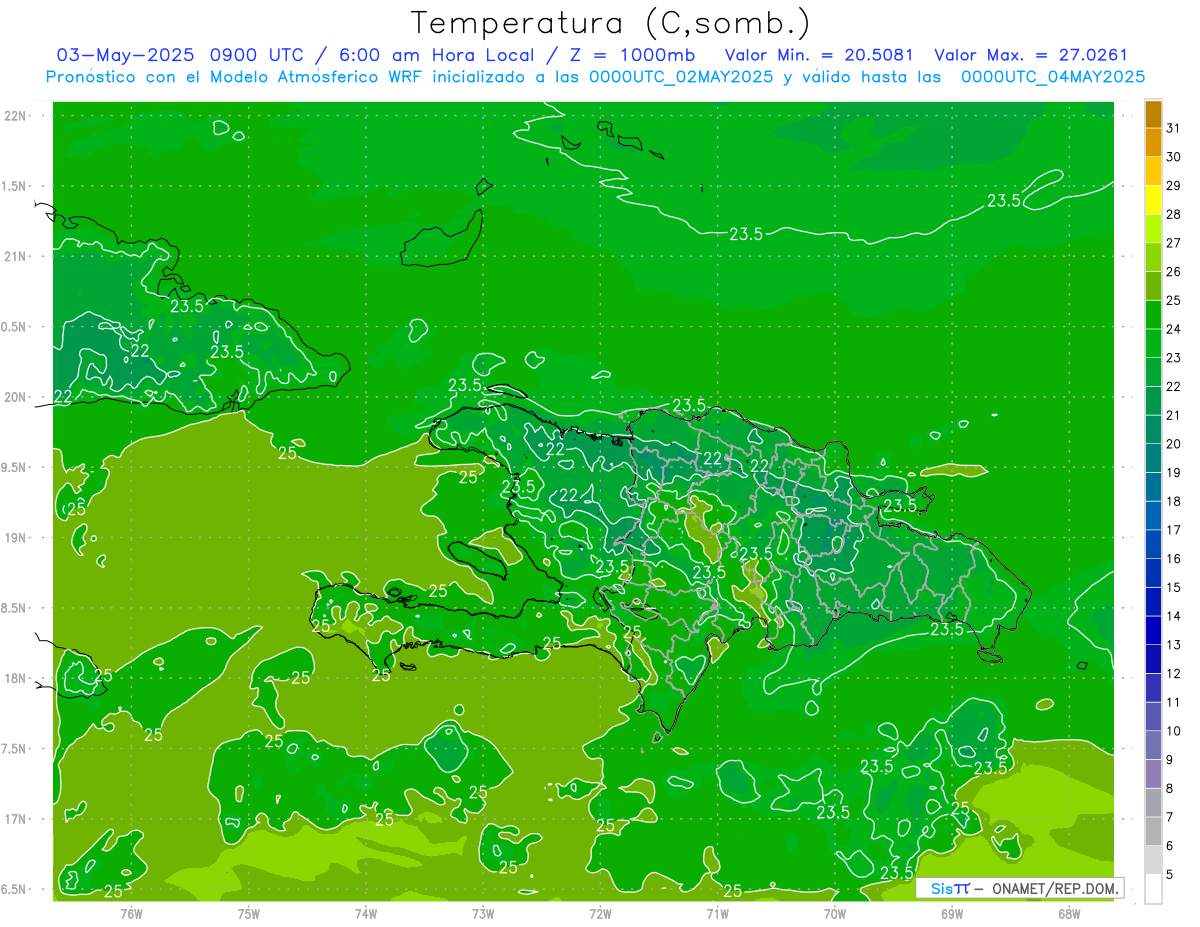Pick the teal swatch between 19 and 20
1200x927 pixels.
pyautogui.click(x=1153, y=459)
